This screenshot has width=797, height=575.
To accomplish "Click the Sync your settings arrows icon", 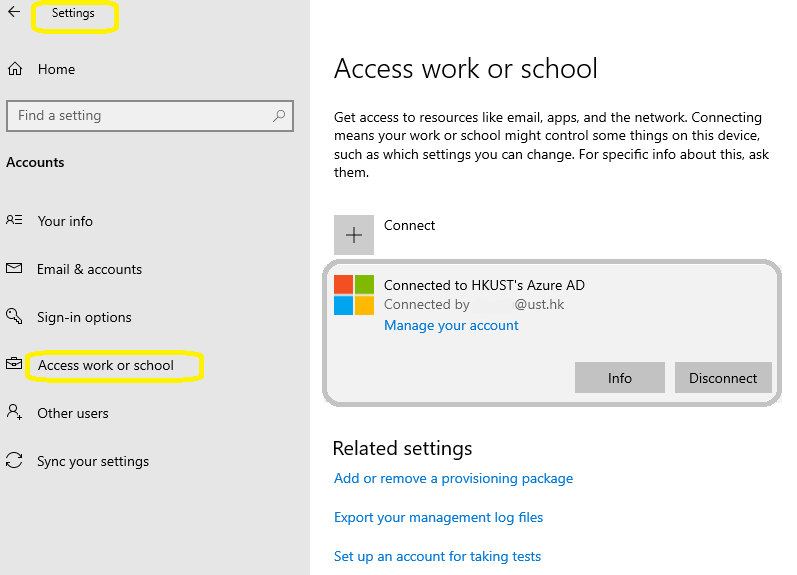I will [14, 460].
